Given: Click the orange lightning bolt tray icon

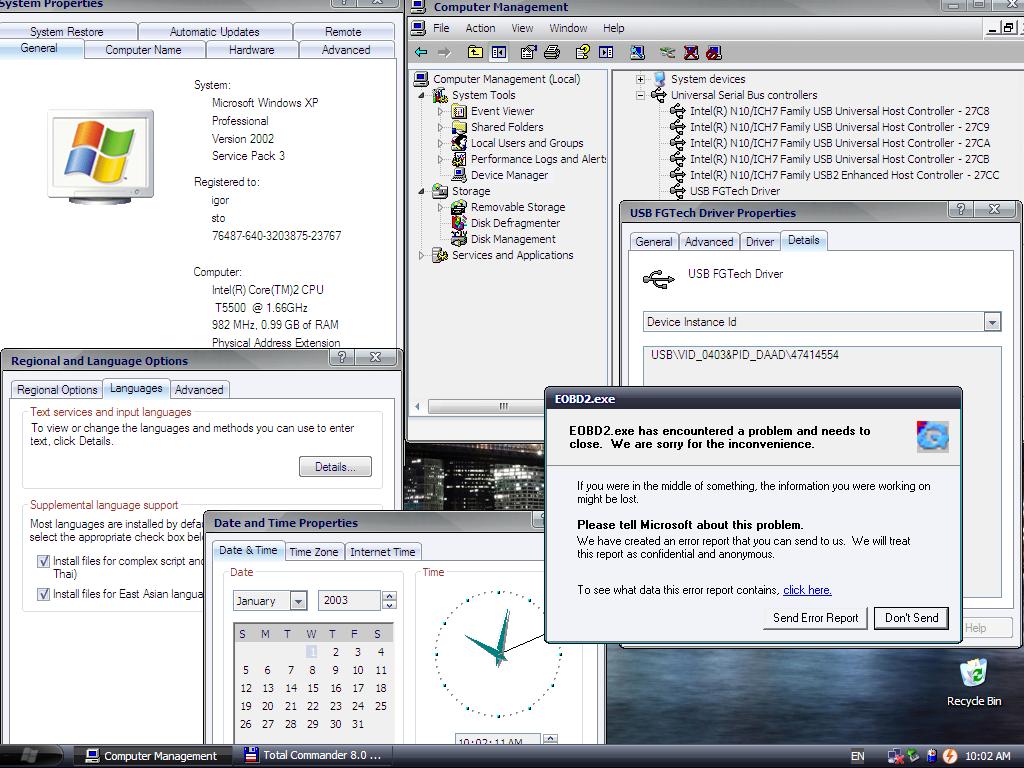Looking at the screenshot, I should click(x=950, y=756).
